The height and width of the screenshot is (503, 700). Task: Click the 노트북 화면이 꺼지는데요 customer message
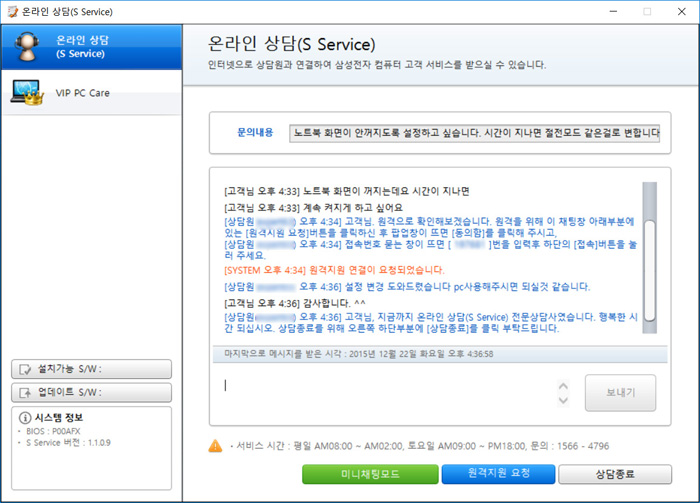(x=346, y=191)
